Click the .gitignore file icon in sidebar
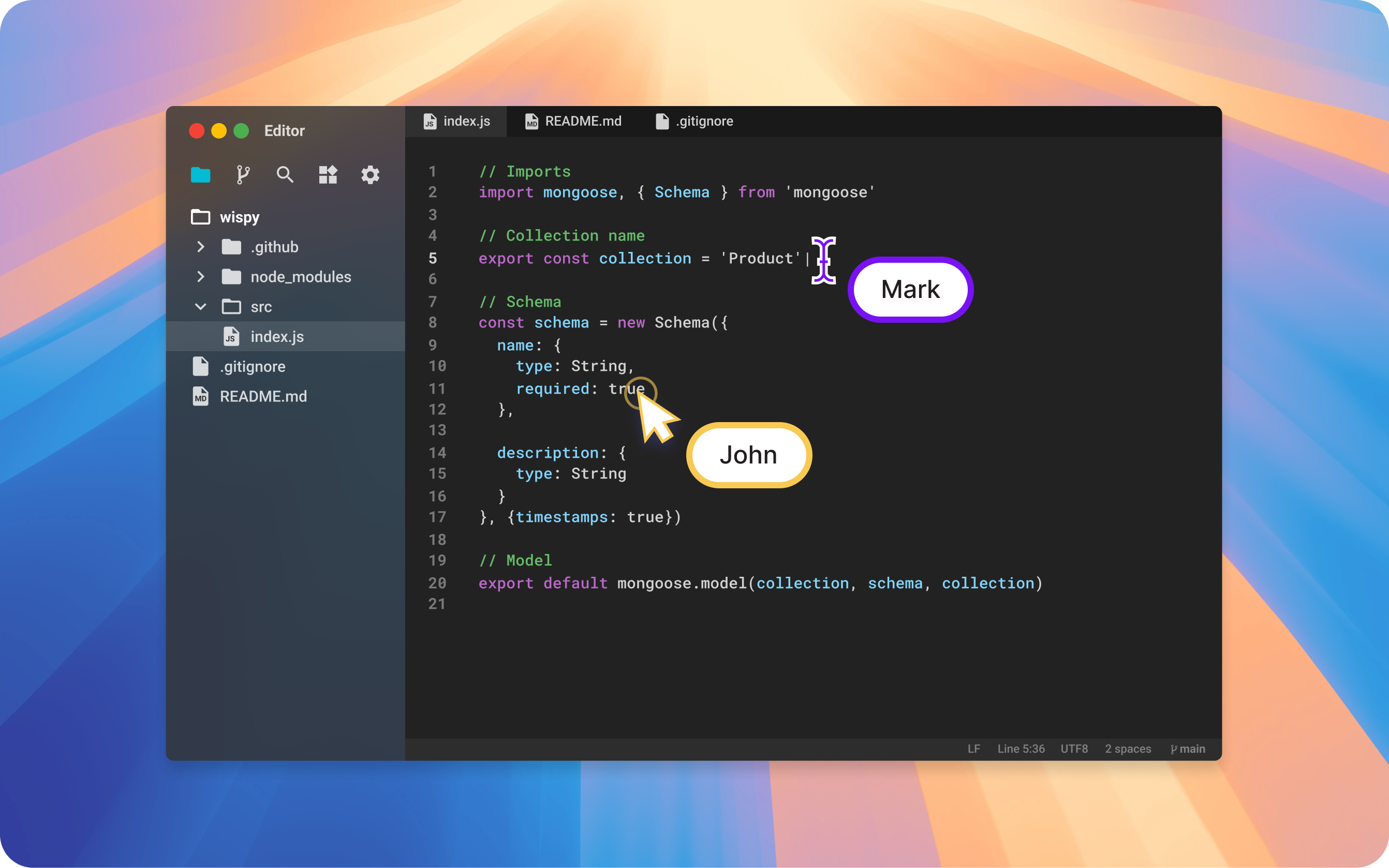 200,366
